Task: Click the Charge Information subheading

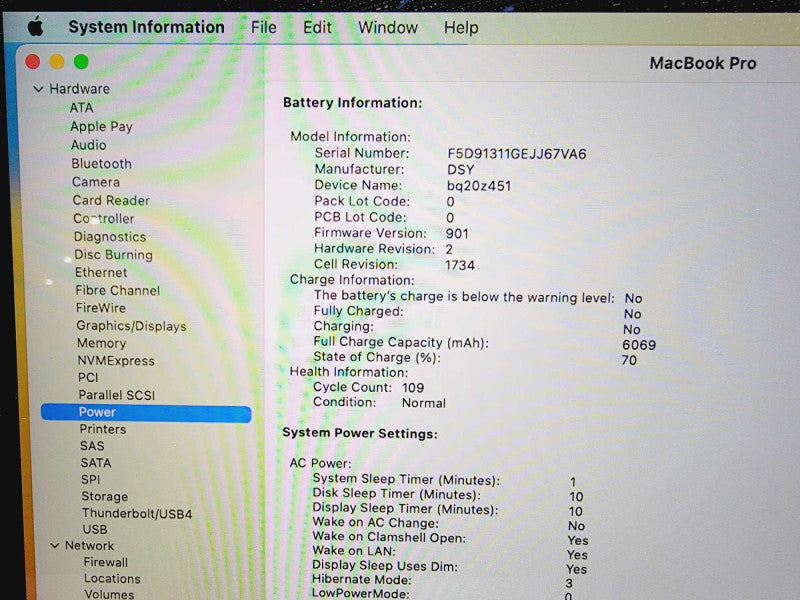Action: [x=352, y=280]
